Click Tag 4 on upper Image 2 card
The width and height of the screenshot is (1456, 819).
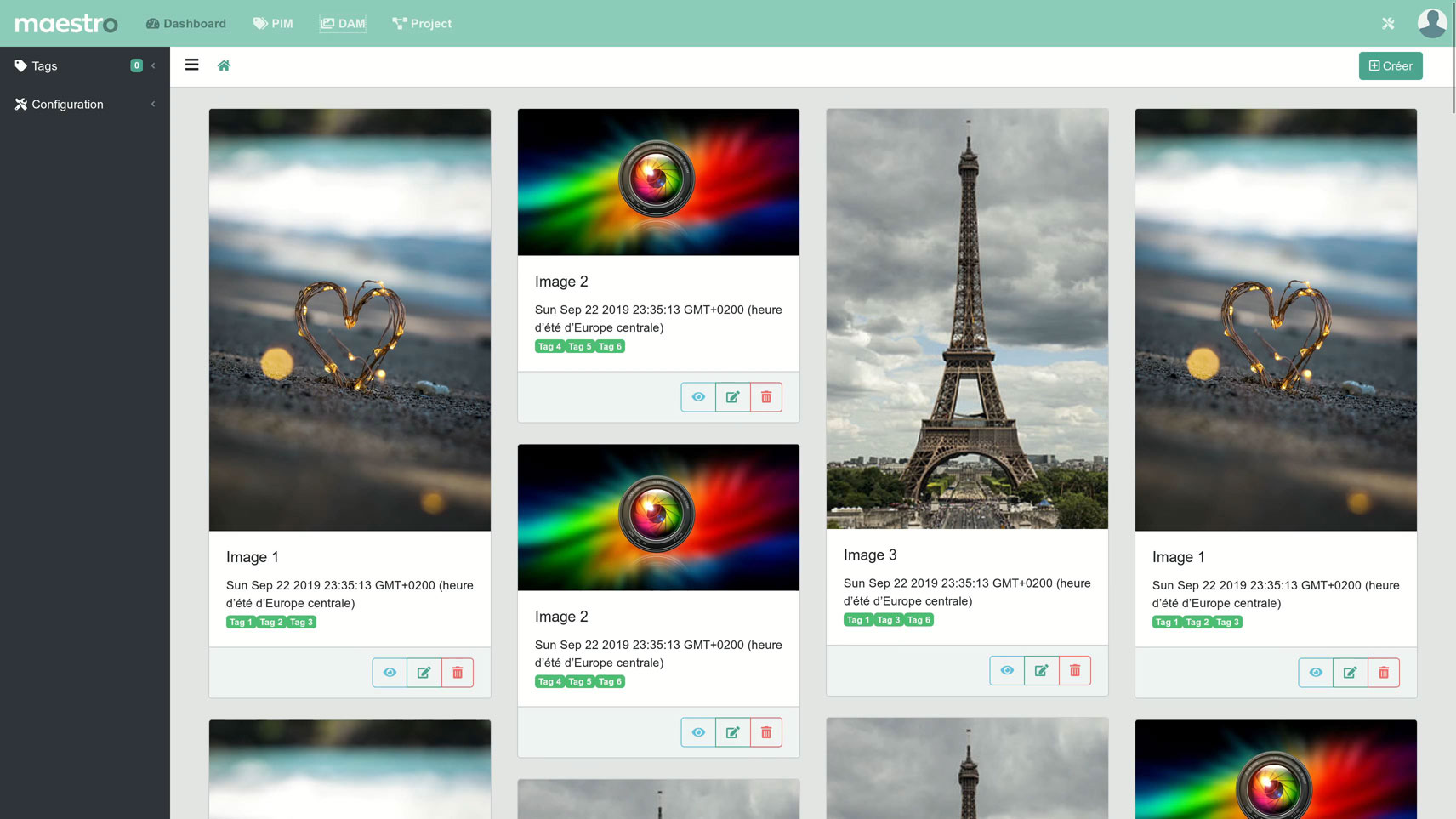[549, 346]
